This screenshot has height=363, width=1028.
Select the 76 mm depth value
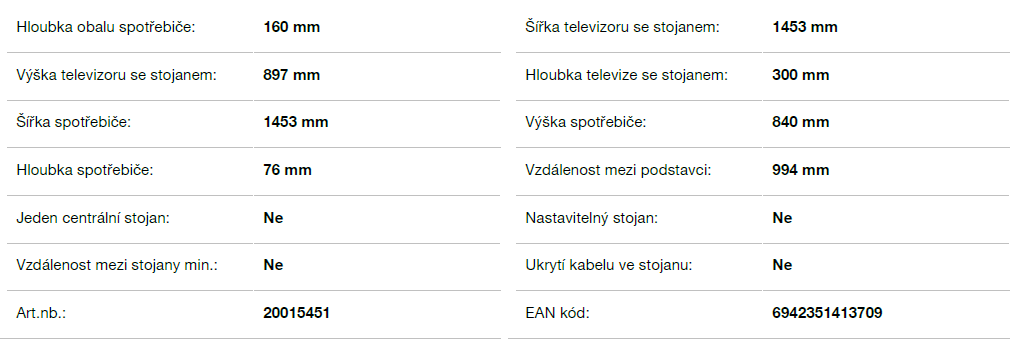287,170
